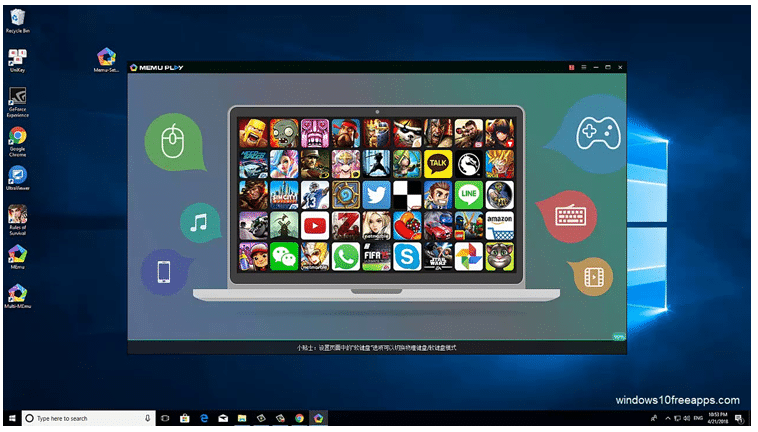Click the 99% loading progress badge

pyautogui.click(x=618, y=337)
